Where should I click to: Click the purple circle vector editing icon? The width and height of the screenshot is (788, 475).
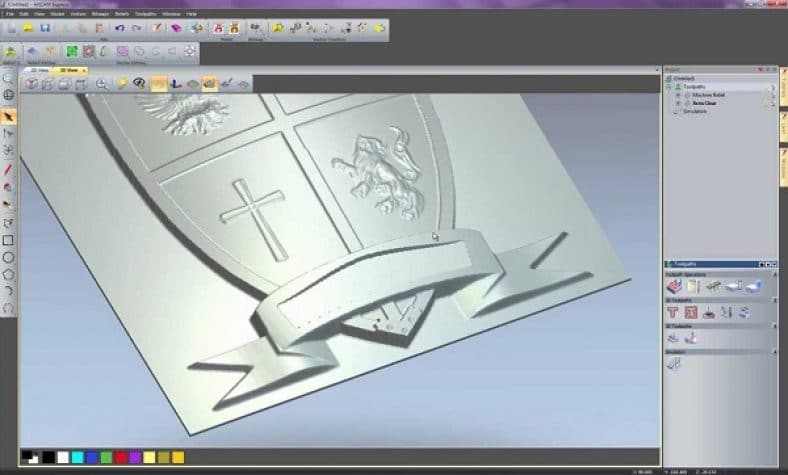tap(123, 51)
